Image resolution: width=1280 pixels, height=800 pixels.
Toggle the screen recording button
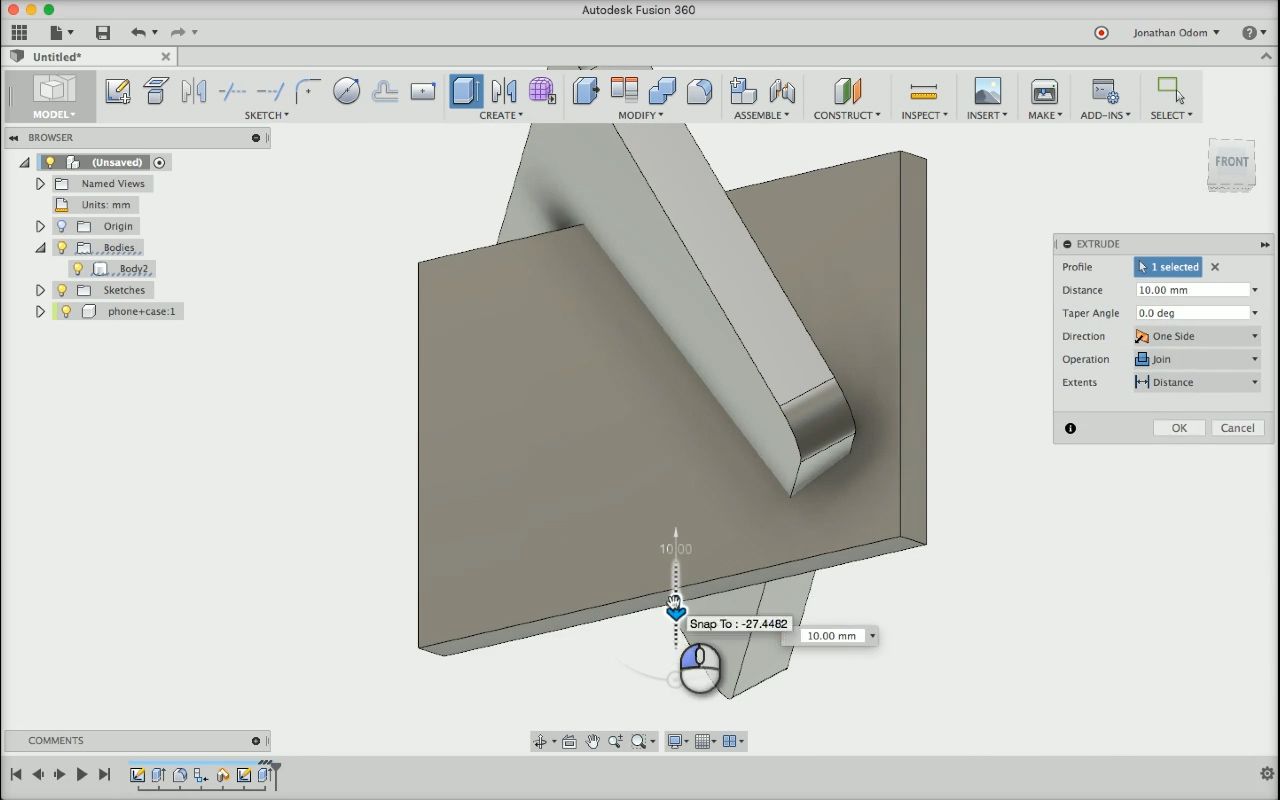tap(1101, 33)
